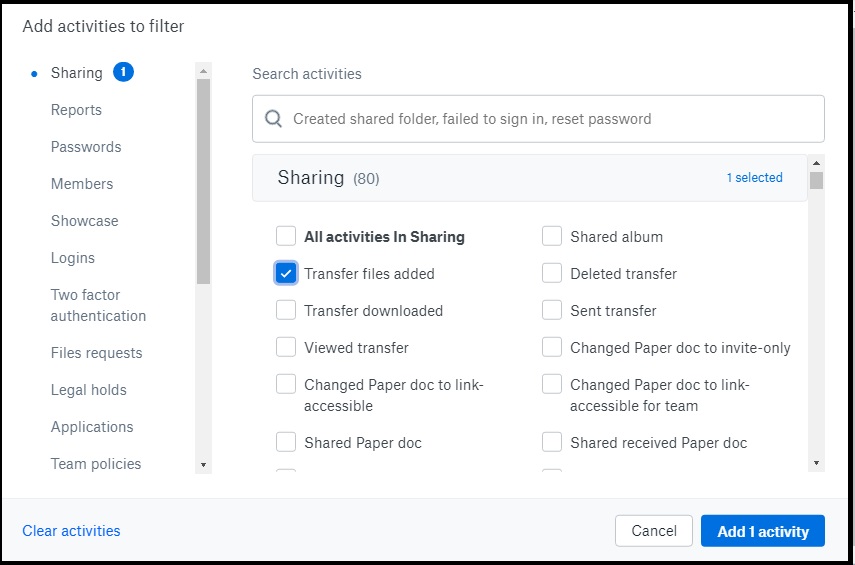Viewport: 855px width, 565px height.
Task: Focus the Search activities input field
Action: click(x=538, y=119)
